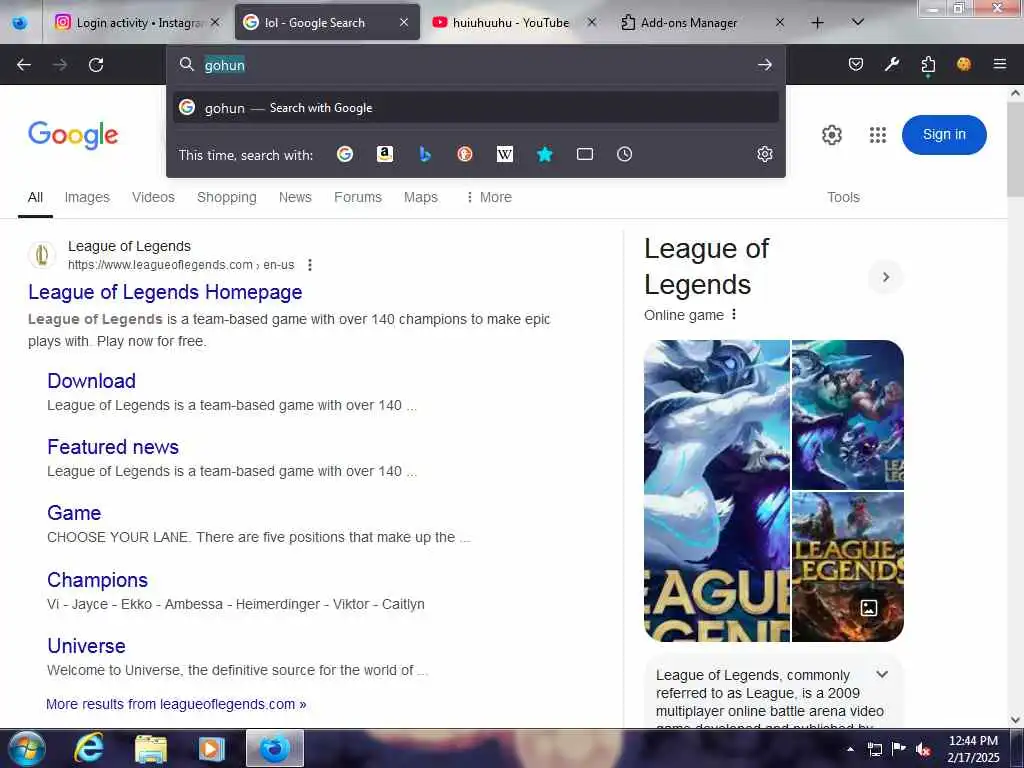Search open tabs icon in address bar
Image resolution: width=1024 pixels, height=768 pixels.
(585, 154)
